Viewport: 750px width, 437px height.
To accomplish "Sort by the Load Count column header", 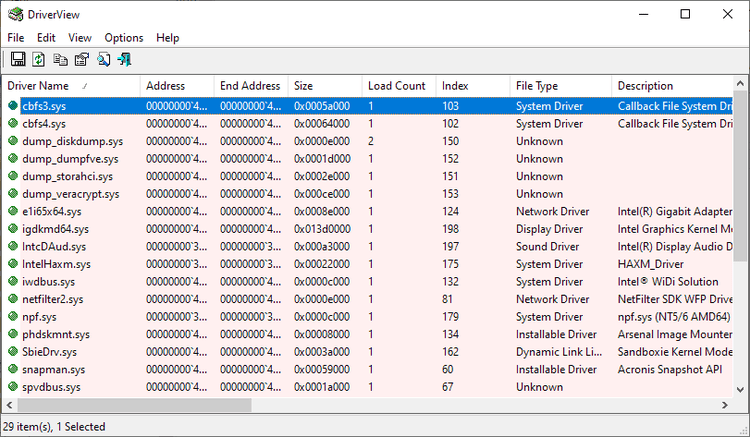I will point(399,86).
